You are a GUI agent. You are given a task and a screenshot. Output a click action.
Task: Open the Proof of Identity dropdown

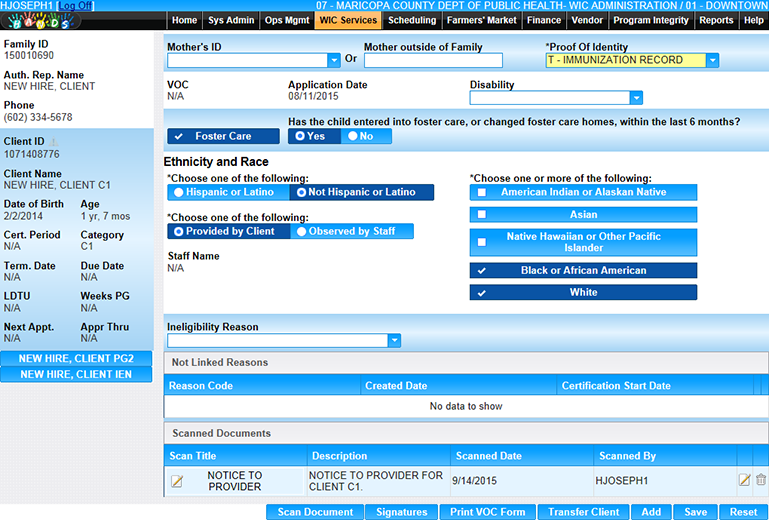(712, 61)
